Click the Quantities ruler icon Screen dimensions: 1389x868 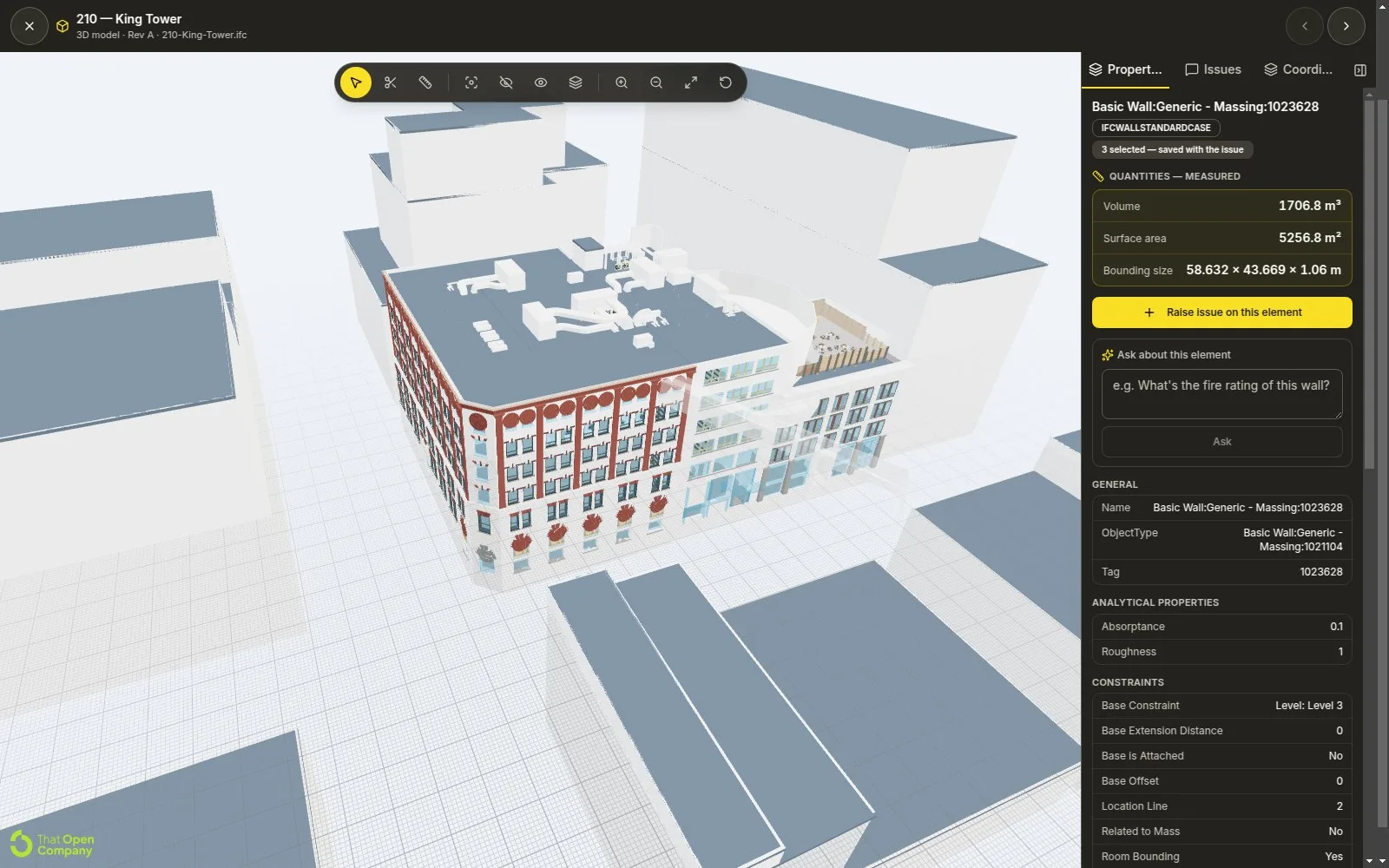(1098, 176)
